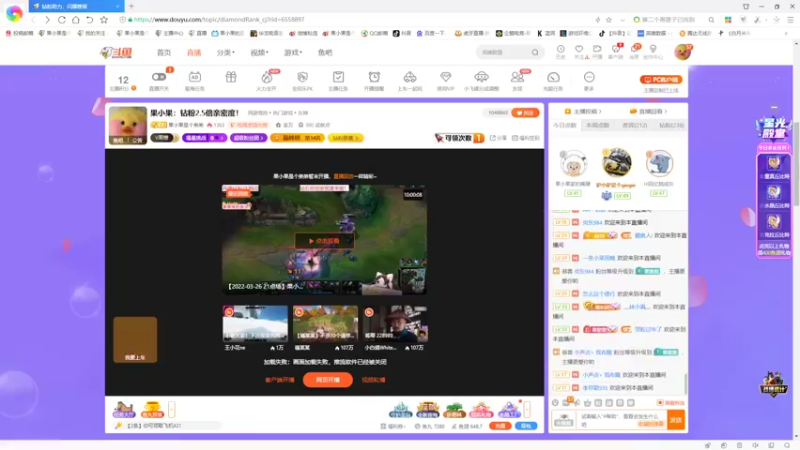Click the chat message input field

[622, 420]
